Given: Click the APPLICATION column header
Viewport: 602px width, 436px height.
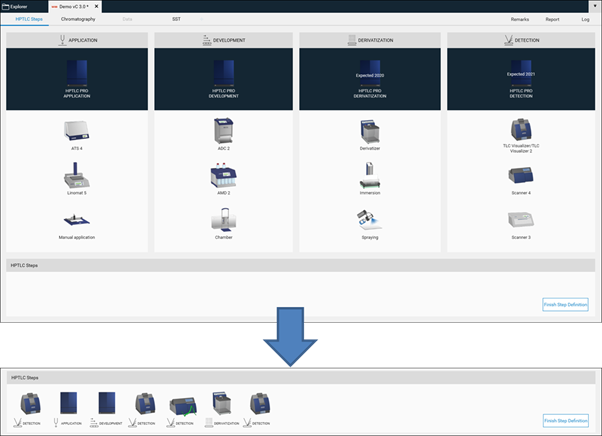Looking at the screenshot, I should coord(77,40).
